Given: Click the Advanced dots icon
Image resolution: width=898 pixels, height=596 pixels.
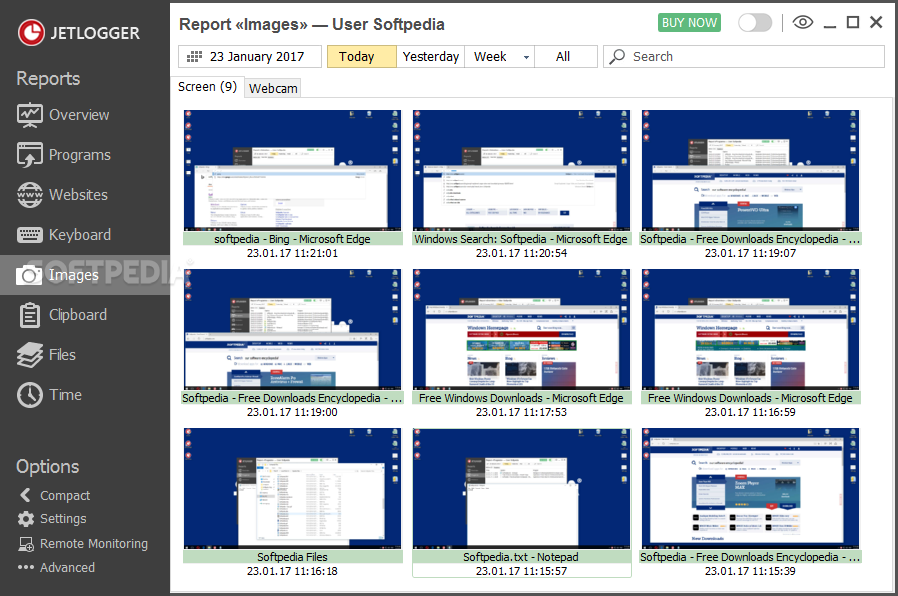Looking at the screenshot, I should (x=26, y=567).
